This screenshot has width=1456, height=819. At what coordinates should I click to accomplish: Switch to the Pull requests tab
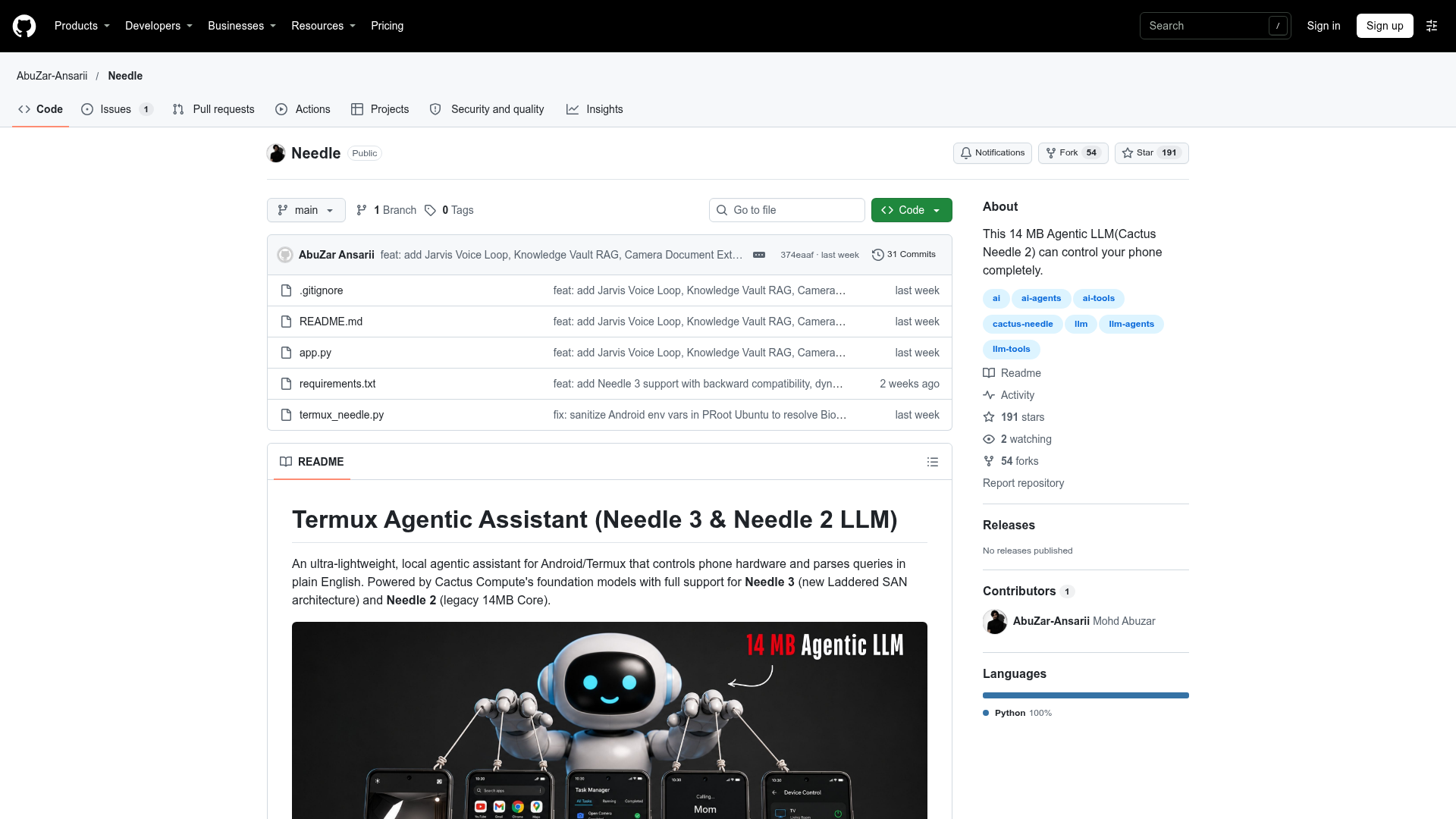[214, 109]
